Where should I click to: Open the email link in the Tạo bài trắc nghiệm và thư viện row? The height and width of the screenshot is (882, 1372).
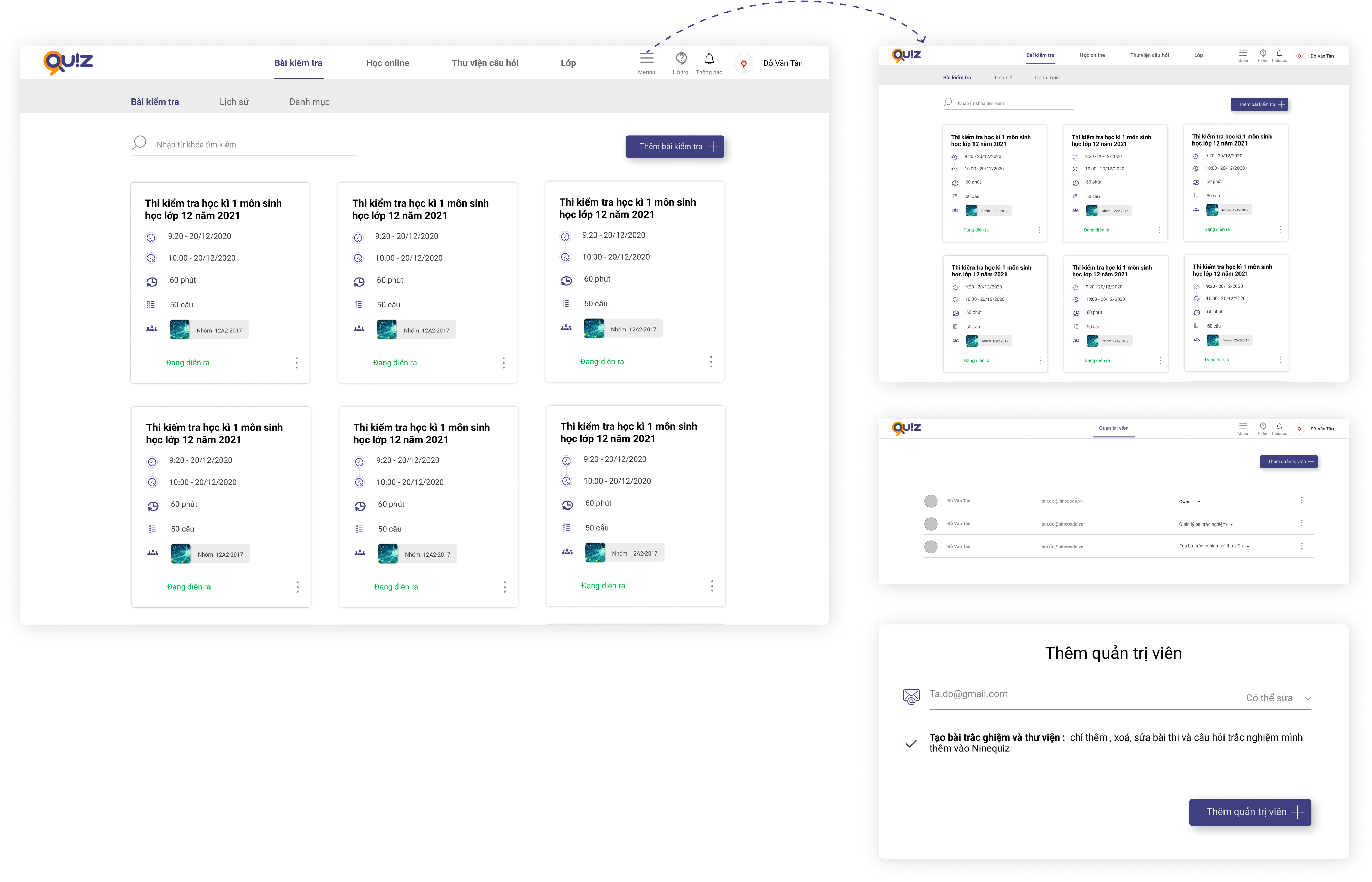pos(1062,547)
